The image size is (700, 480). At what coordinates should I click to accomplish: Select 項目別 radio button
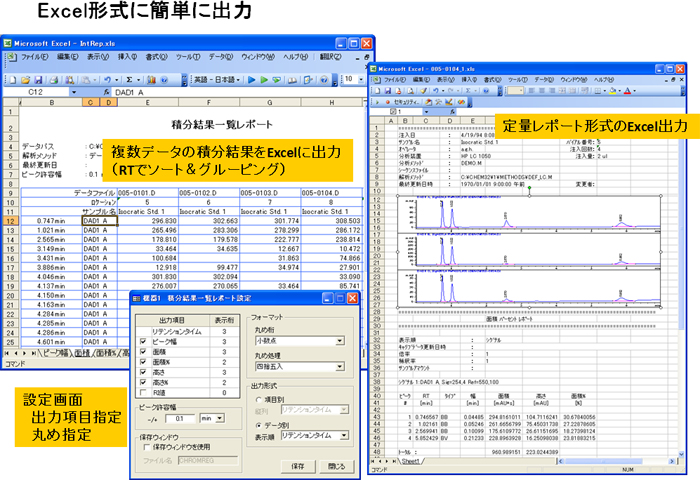[259, 400]
